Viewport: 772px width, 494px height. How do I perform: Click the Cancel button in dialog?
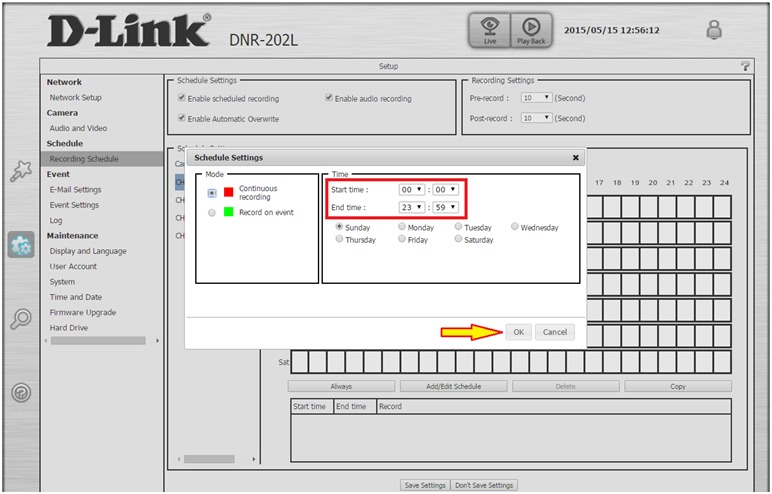pyautogui.click(x=554, y=332)
